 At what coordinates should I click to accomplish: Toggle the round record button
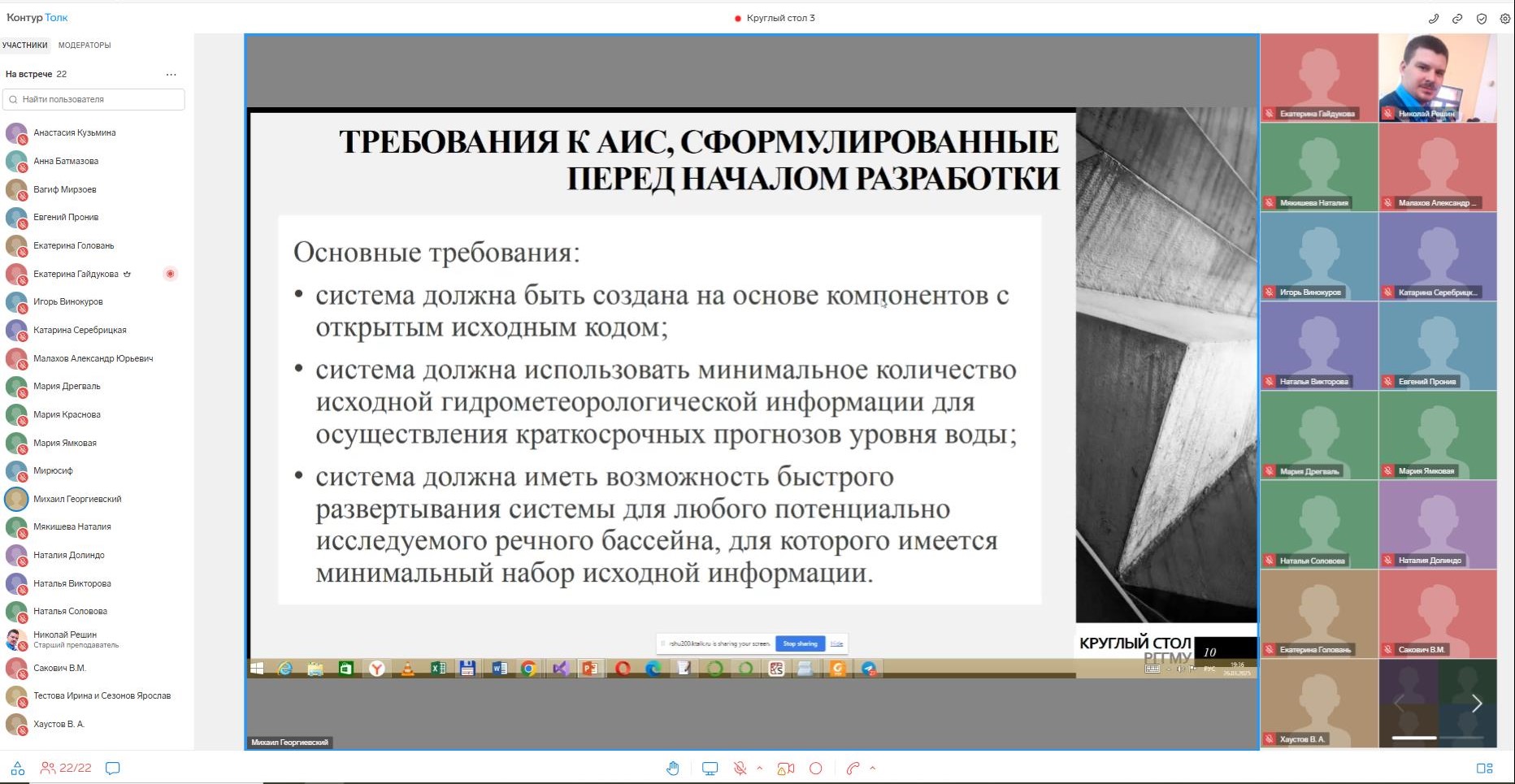coord(816,768)
